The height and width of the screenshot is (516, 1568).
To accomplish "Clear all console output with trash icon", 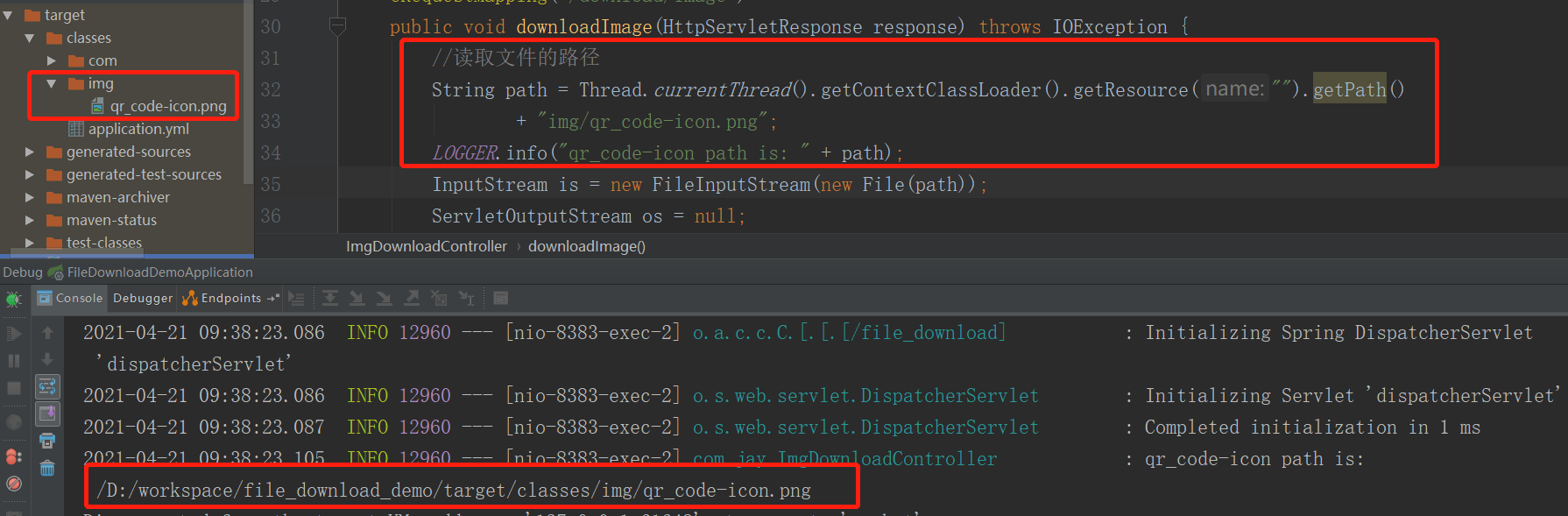I will pos(47,468).
